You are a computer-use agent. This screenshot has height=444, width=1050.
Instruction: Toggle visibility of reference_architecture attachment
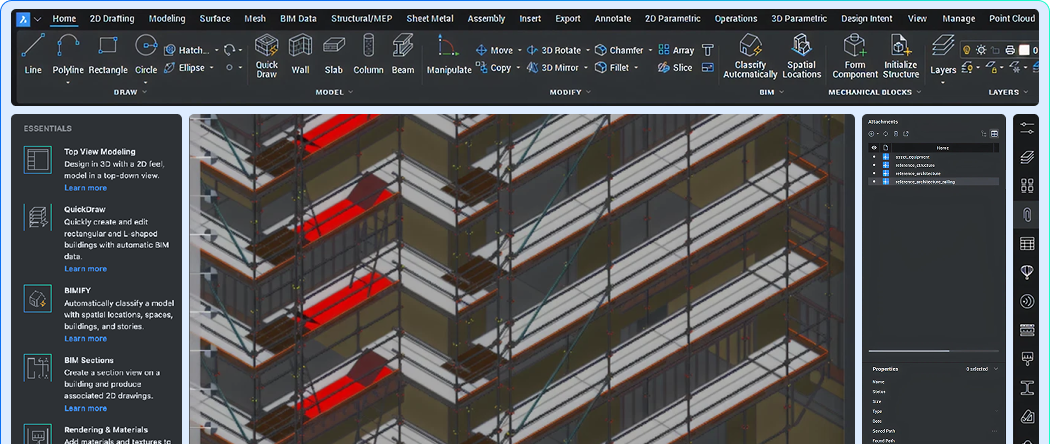[874, 173]
